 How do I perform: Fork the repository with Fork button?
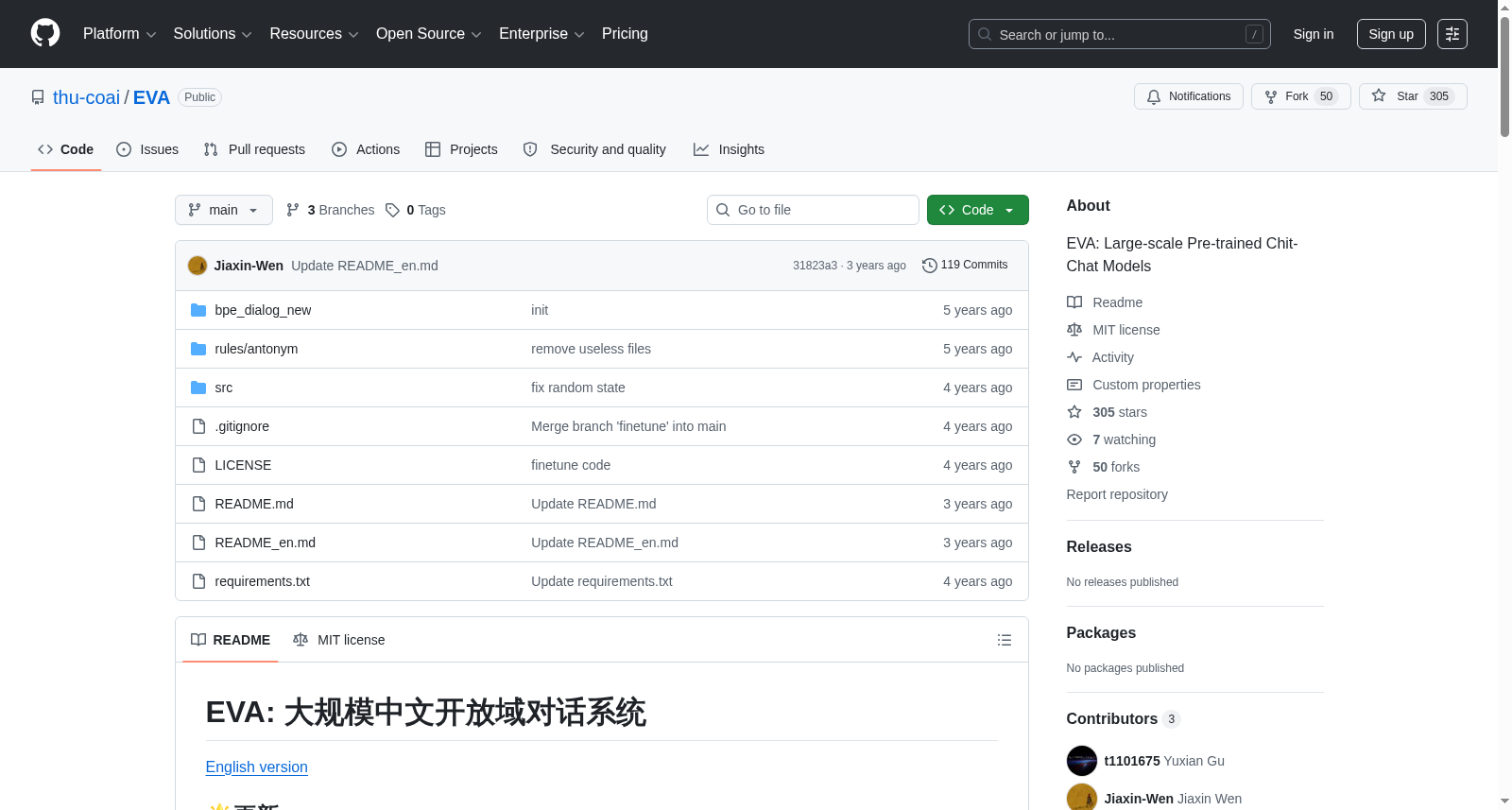[x=1301, y=96]
